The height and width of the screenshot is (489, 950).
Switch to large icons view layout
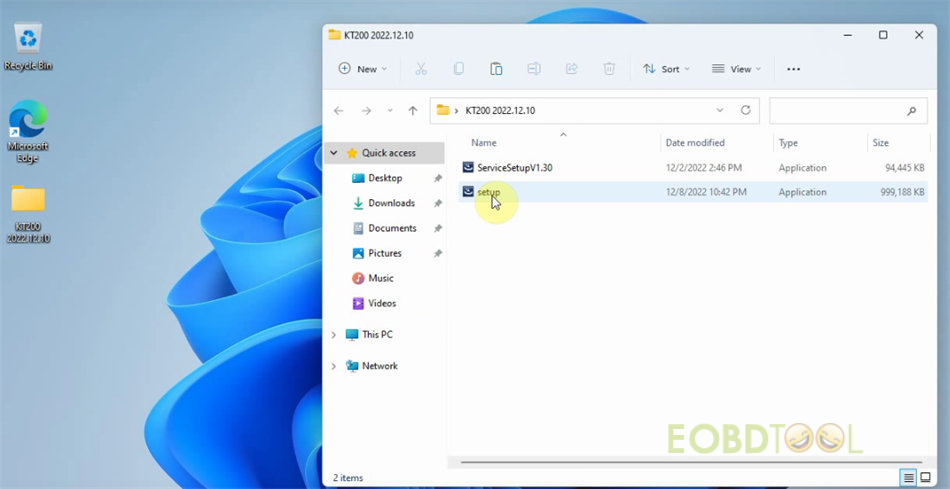click(925, 477)
